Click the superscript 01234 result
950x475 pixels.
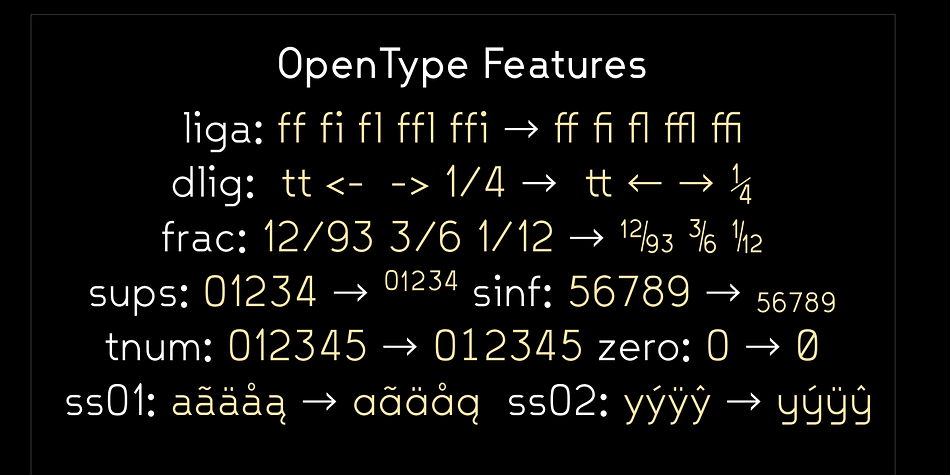click(x=420, y=282)
